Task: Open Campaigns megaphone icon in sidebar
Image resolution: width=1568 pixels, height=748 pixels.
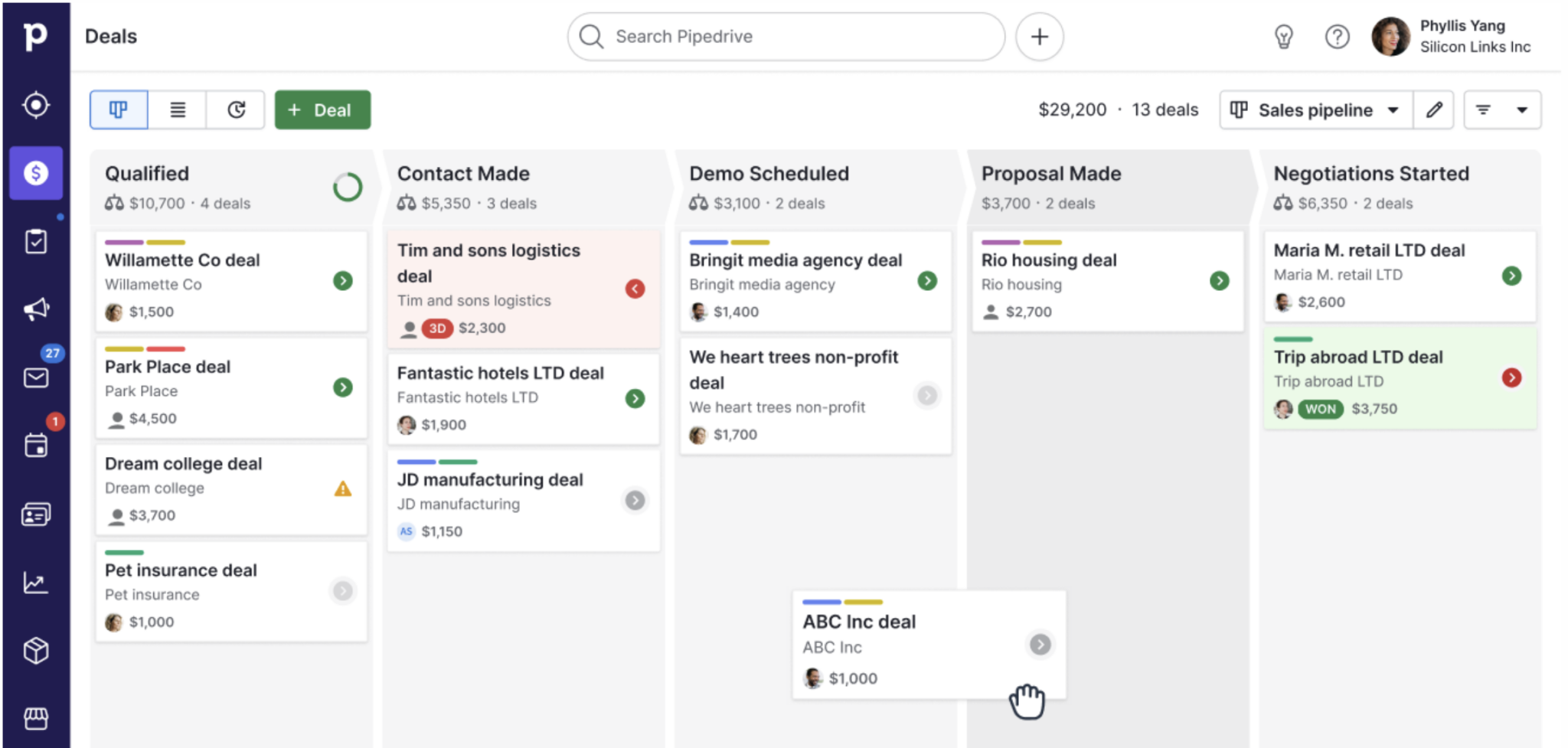Action: [35, 309]
